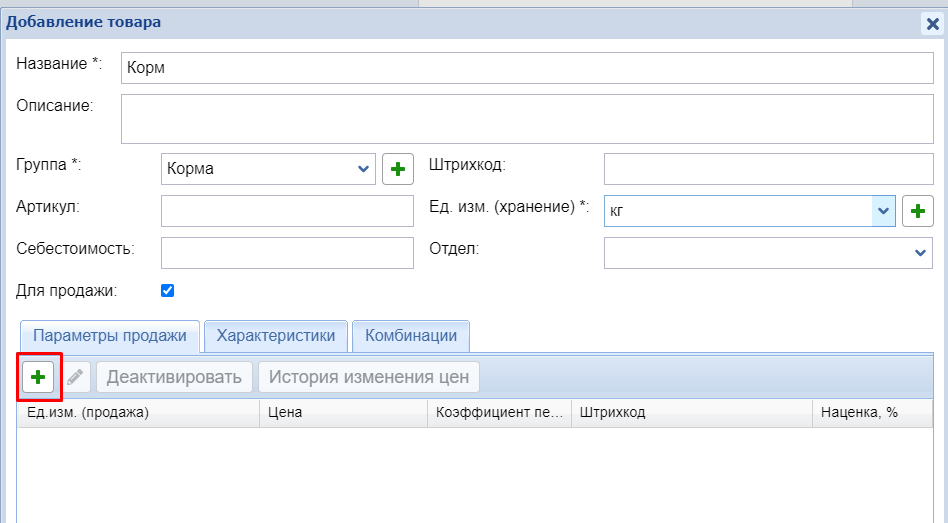Click the pencil edit icon in toolbar
The width and height of the screenshot is (948, 523).
pyautogui.click(x=75, y=377)
